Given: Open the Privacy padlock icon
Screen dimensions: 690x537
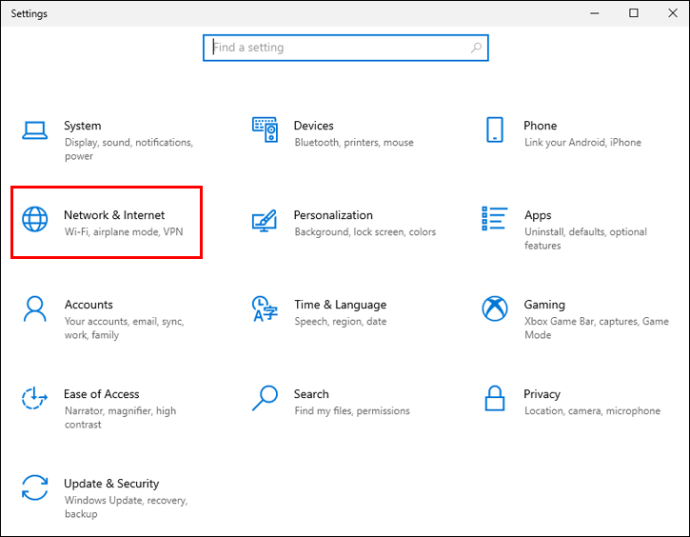Looking at the screenshot, I should coord(495,398).
